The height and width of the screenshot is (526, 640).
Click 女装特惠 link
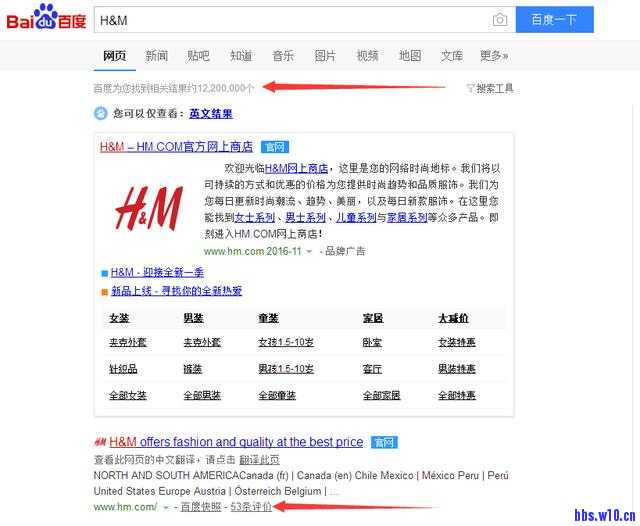coord(457,342)
